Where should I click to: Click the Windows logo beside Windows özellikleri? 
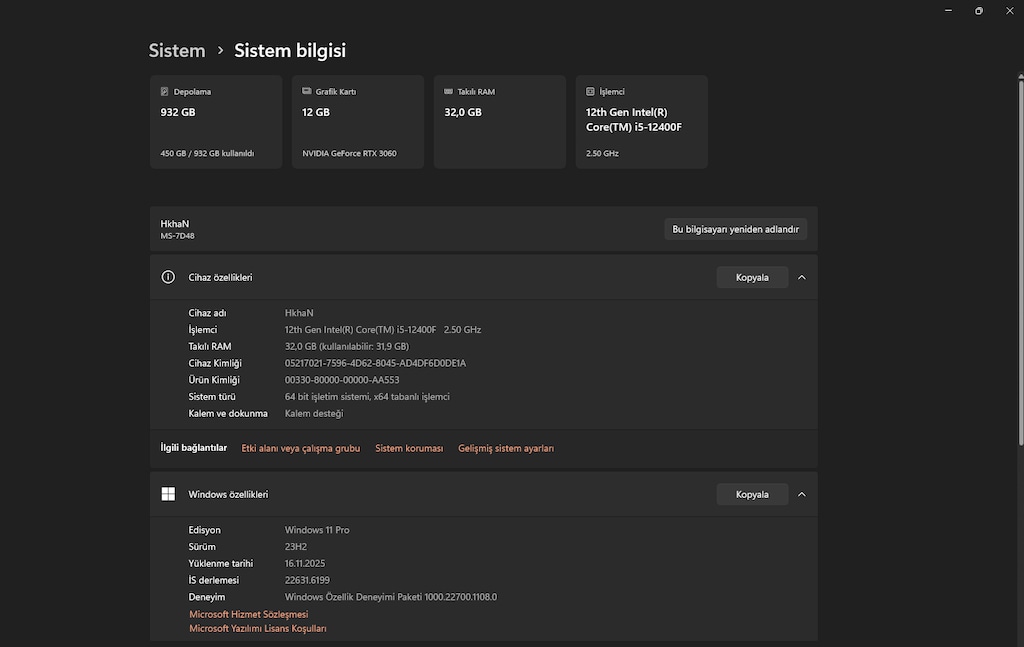pyautogui.click(x=168, y=494)
